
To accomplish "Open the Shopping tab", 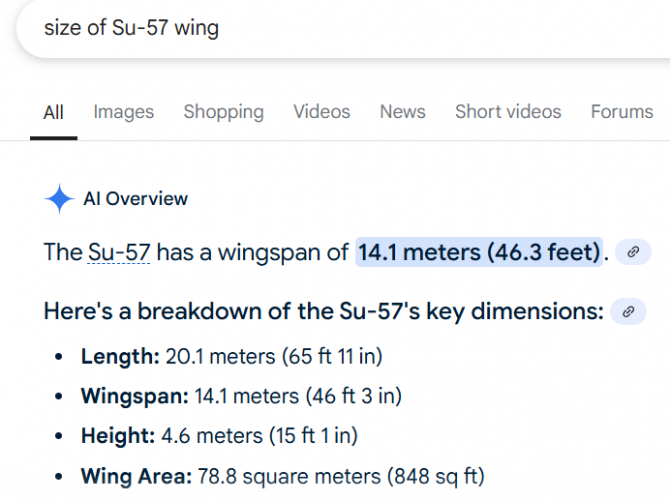I will click(x=223, y=112).
